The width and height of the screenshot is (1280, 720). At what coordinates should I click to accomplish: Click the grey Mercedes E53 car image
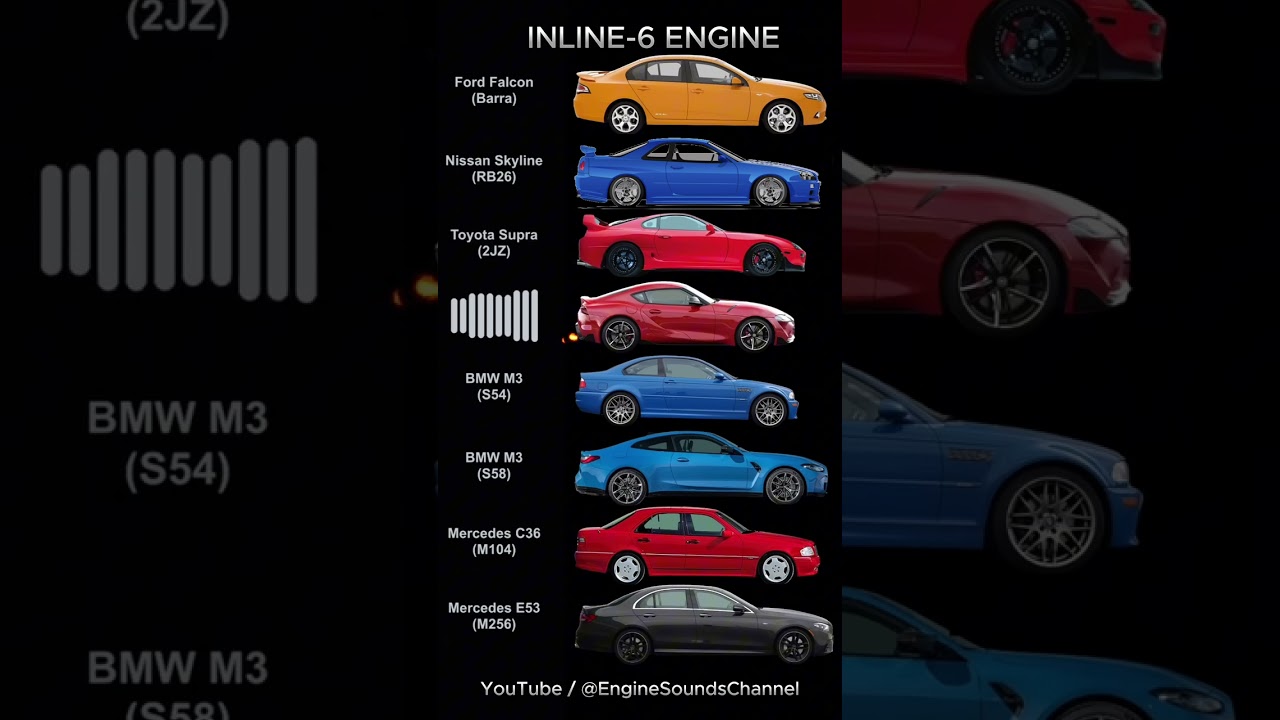704,625
